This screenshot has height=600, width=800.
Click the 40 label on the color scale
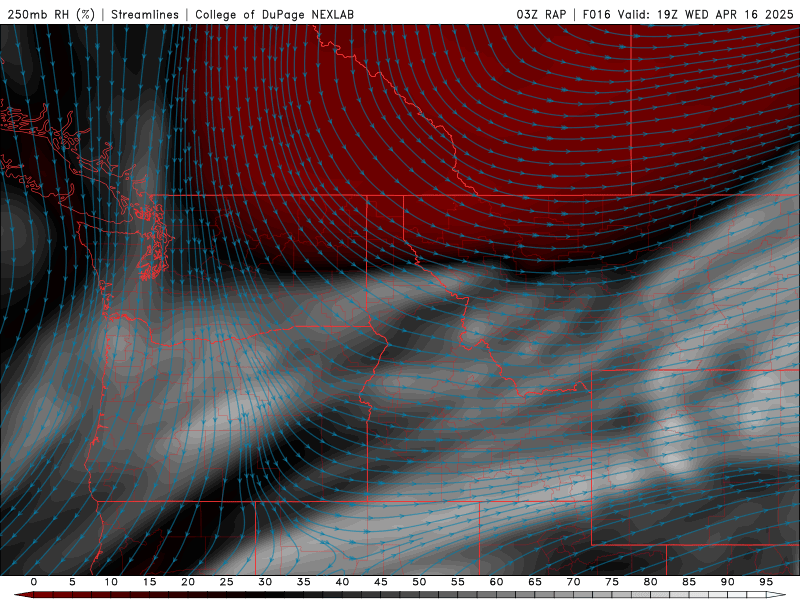point(342,582)
